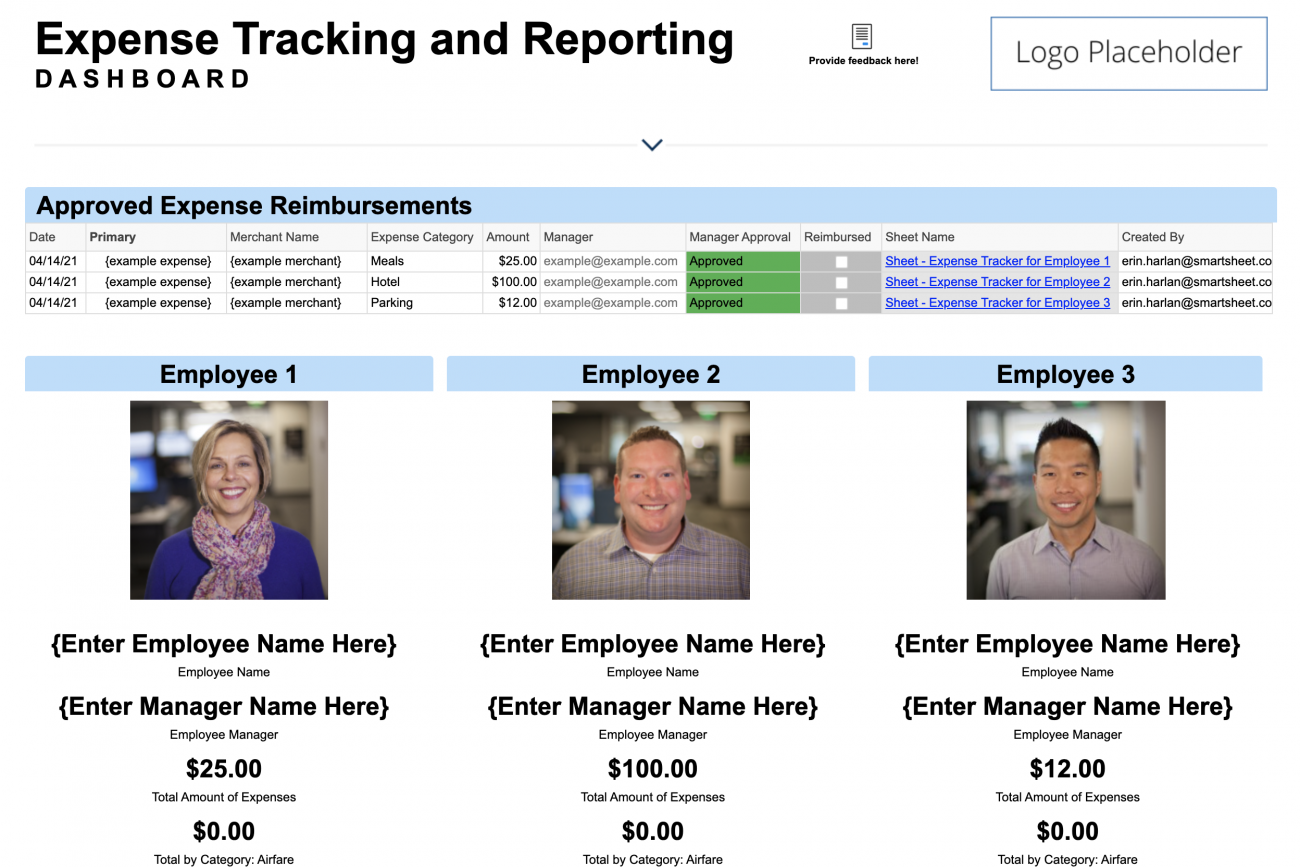The image size is (1300, 867).
Task: Select the Primary column header
Action: (x=113, y=237)
